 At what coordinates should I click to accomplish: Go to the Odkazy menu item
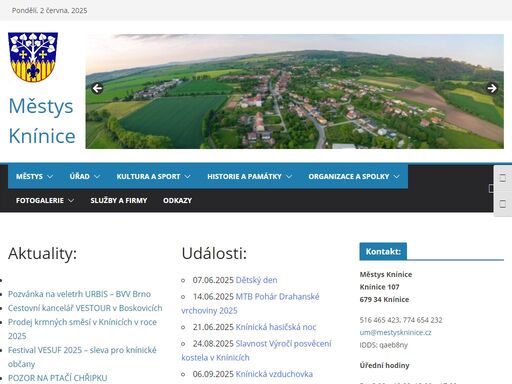(x=177, y=200)
